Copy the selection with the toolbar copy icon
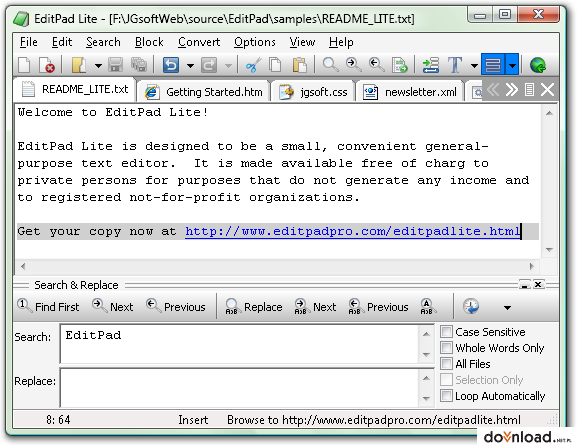This screenshot has height=446, width=577. click(x=276, y=65)
